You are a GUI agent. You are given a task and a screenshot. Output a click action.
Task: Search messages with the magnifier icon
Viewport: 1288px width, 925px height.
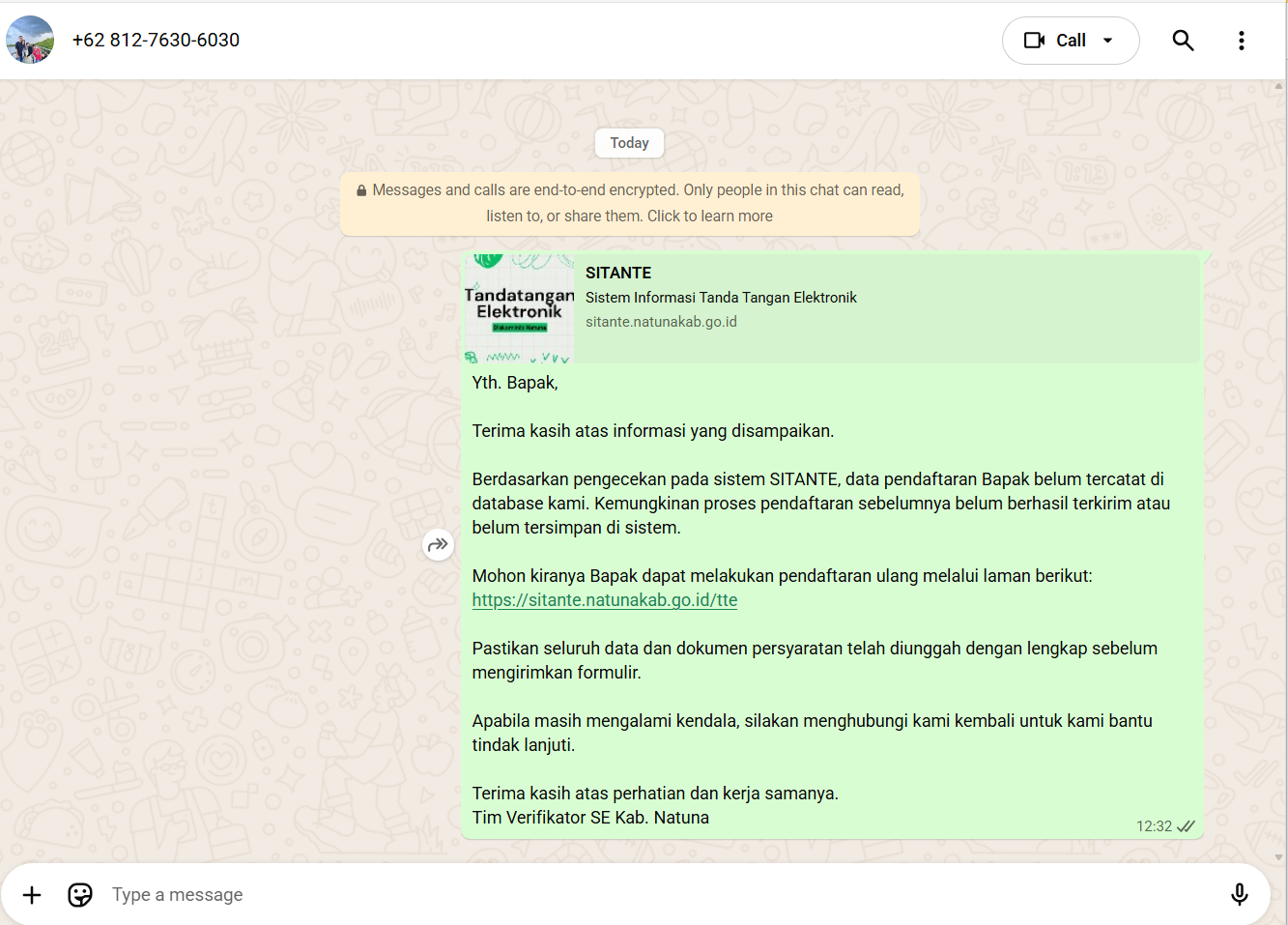1183,40
